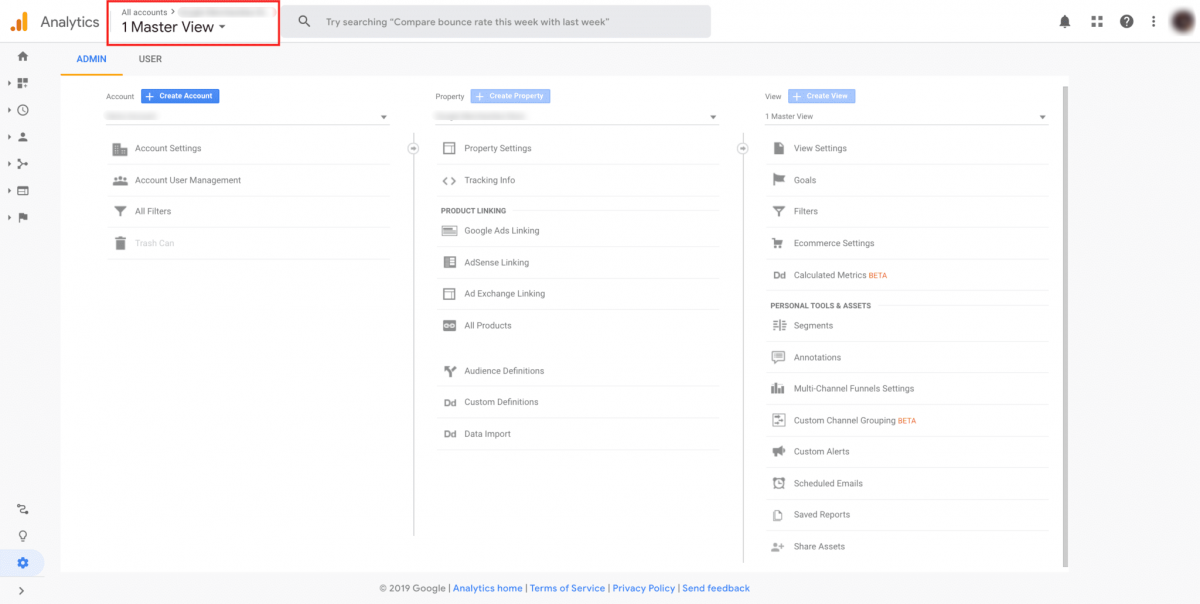
Task: Open the three-dot more options menu
Action: click(1153, 21)
